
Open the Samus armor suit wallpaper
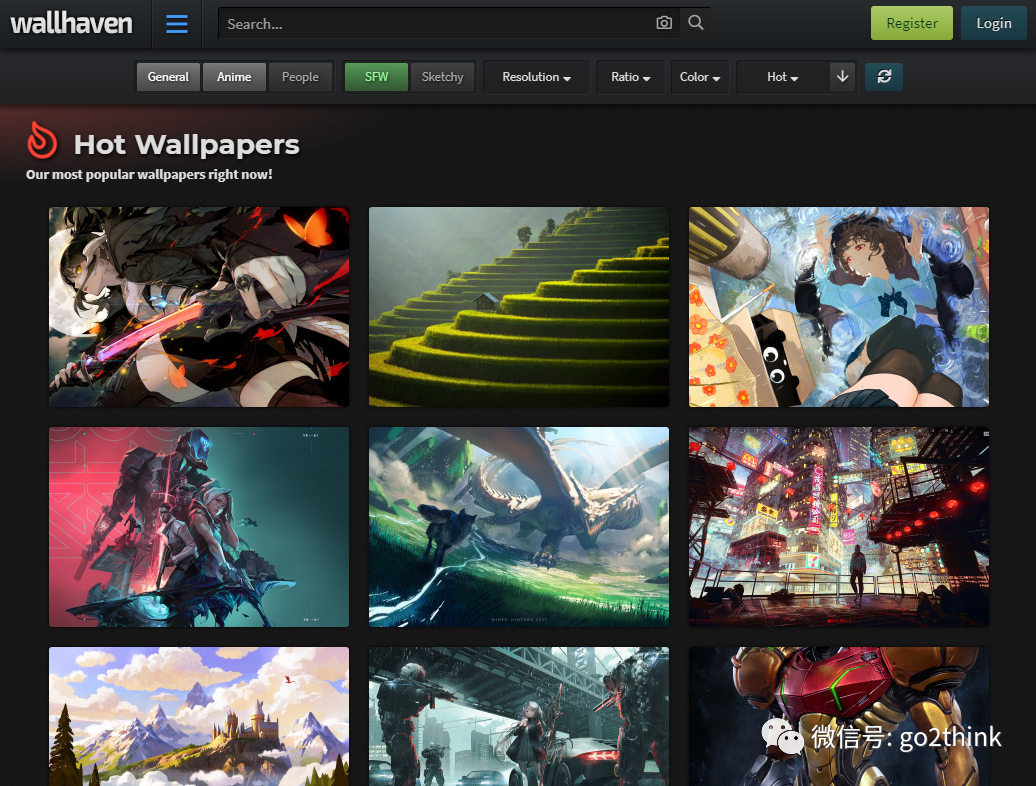point(839,717)
